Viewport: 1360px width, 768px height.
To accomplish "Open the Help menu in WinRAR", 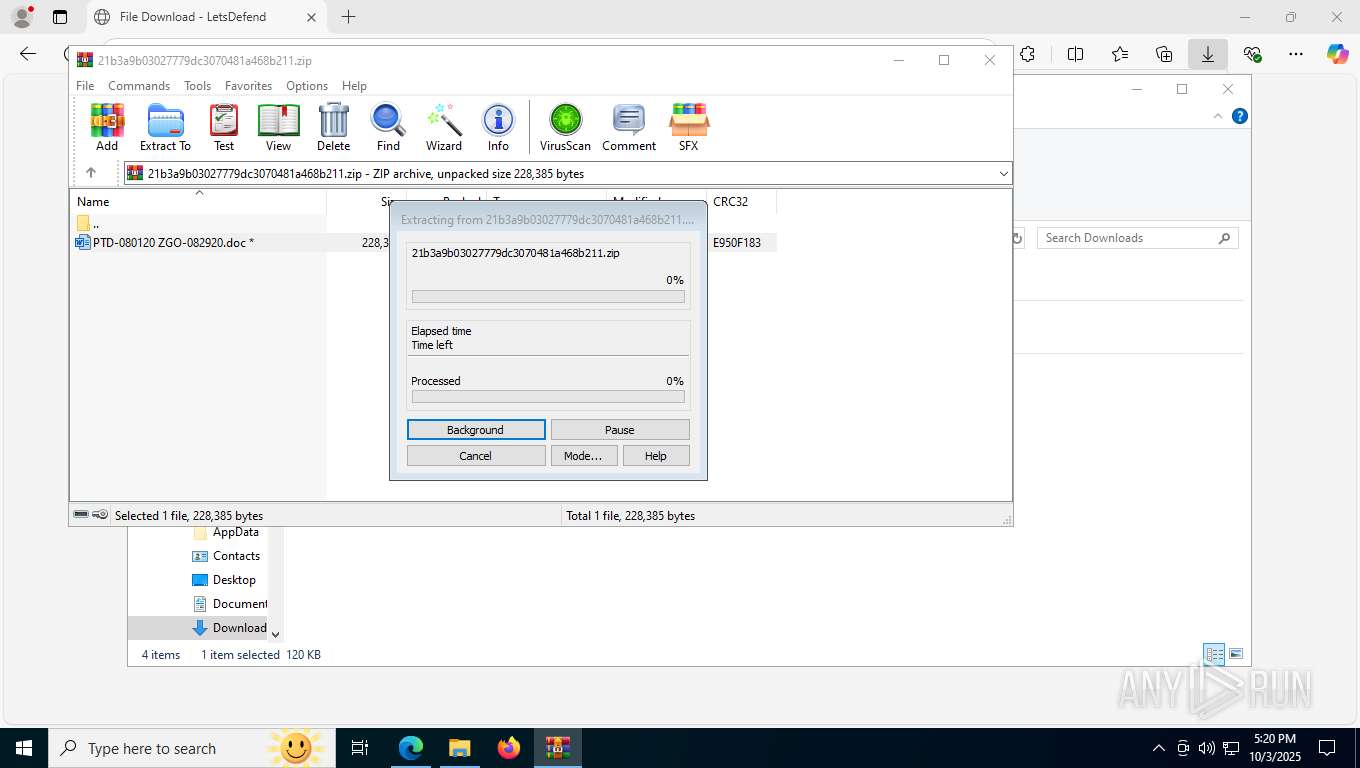I will coord(354,86).
